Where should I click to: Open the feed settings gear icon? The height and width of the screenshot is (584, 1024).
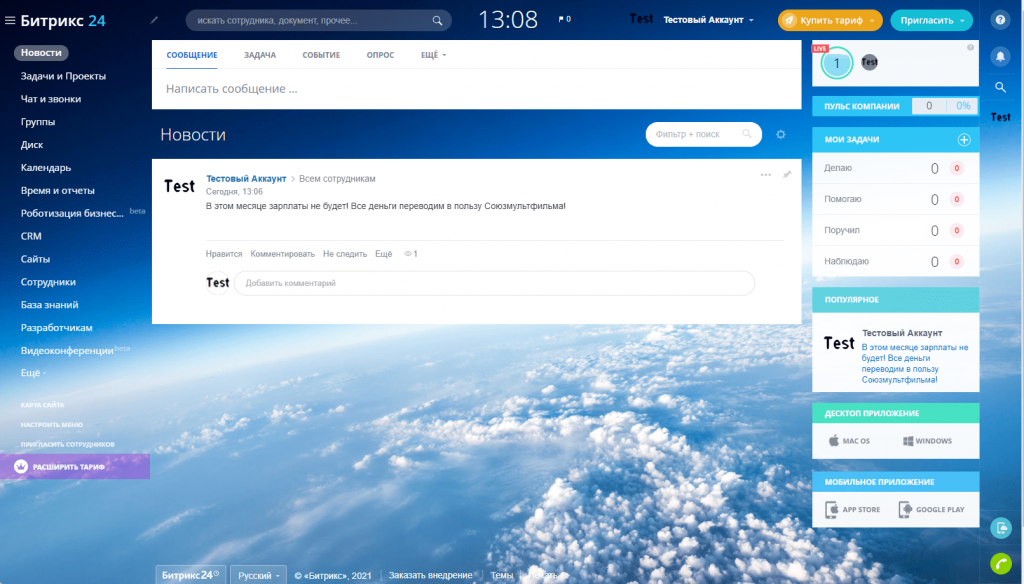click(780, 135)
